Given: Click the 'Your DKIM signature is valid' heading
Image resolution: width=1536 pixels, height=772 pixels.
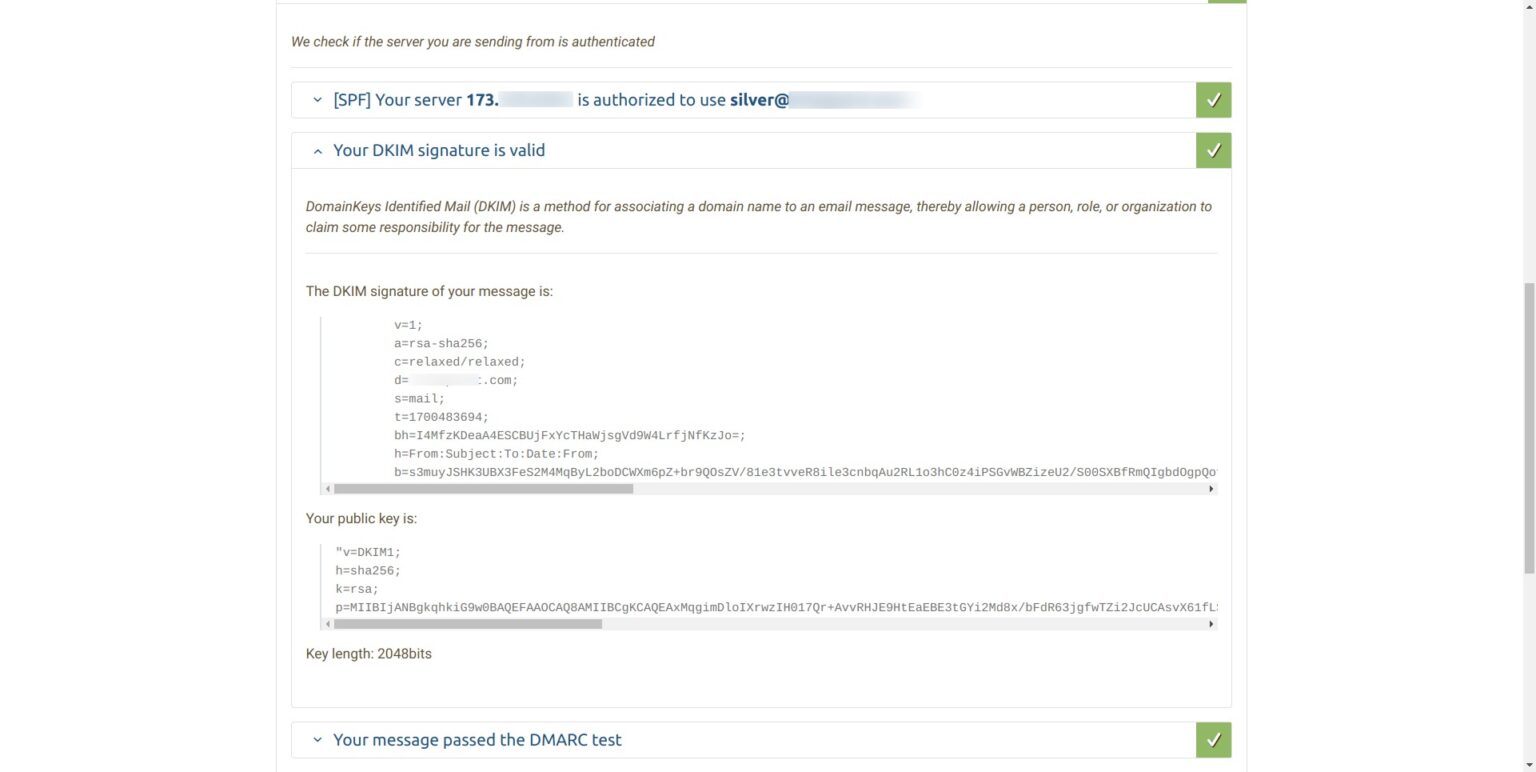Looking at the screenshot, I should click(439, 150).
